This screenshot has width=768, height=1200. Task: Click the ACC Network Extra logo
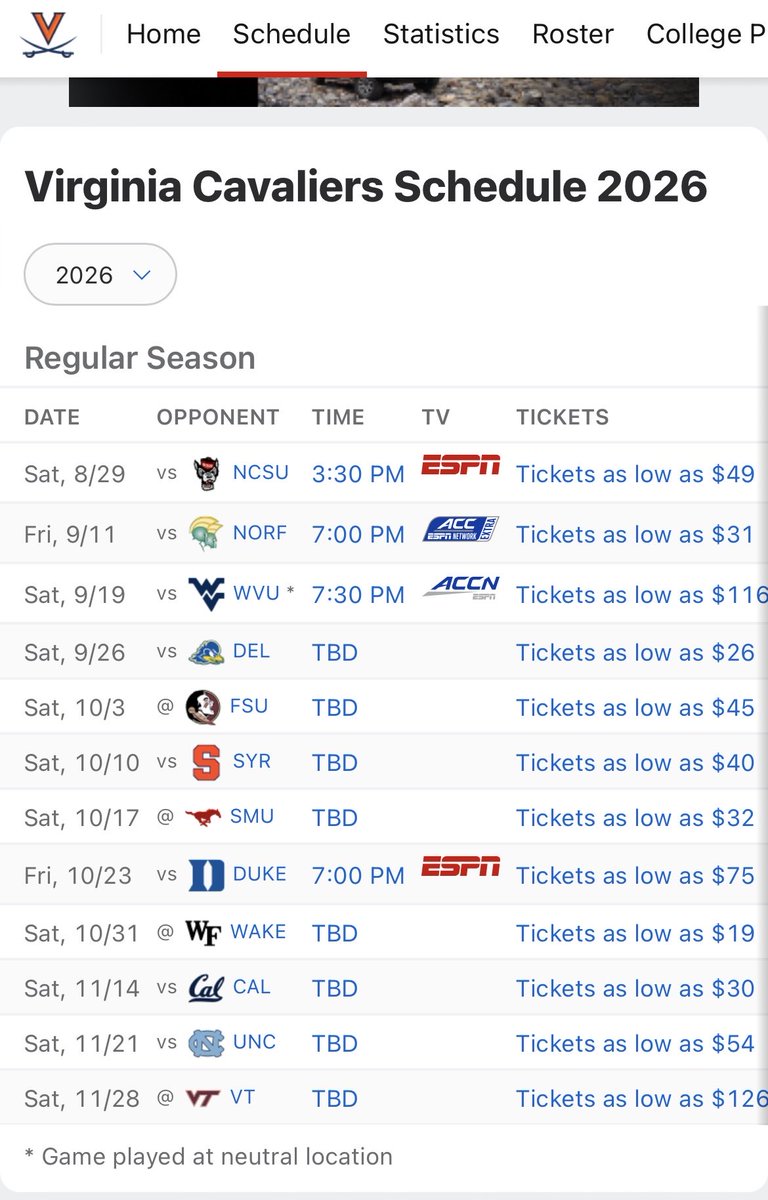click(460, 528)
